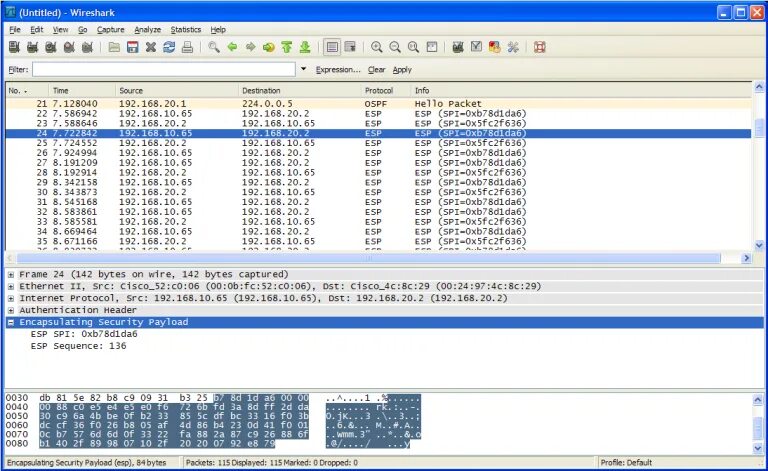Find a packet with magnifier icon
Screen dimensions: 768x471
[214, 47]
